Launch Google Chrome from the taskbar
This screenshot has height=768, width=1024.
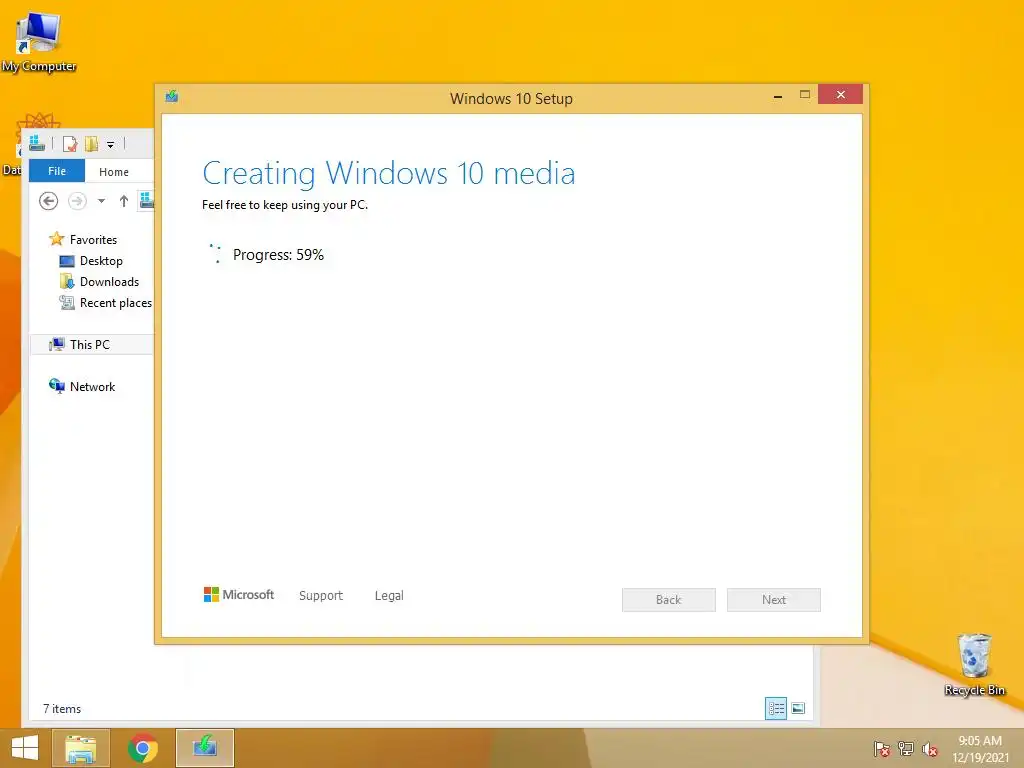pyautogui.click(x=142, y=748)
